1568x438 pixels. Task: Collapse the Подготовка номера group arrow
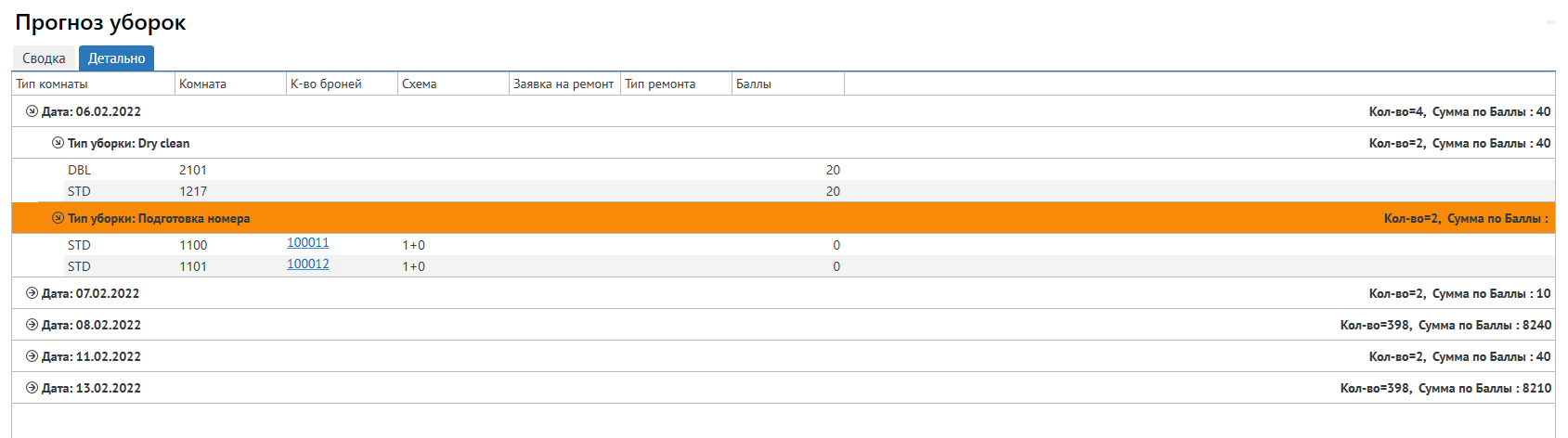[x=58, y=218]
